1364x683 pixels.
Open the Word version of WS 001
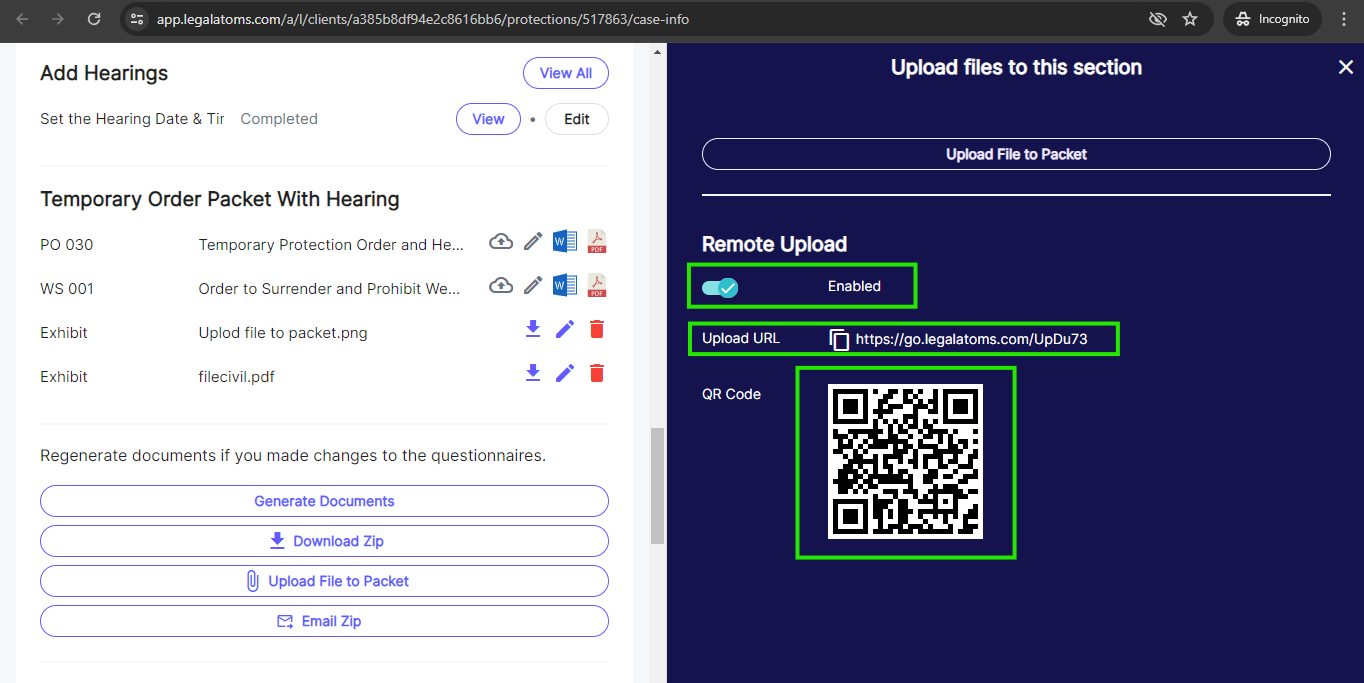click(565, 285)
